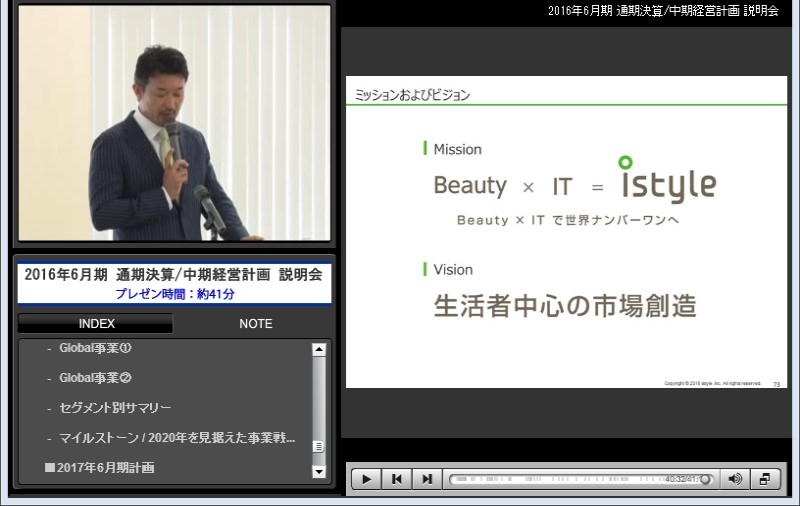Click the index list's scroll-up arrow
This screenshot has height=506, width=800.
click(x=319, y=349)
